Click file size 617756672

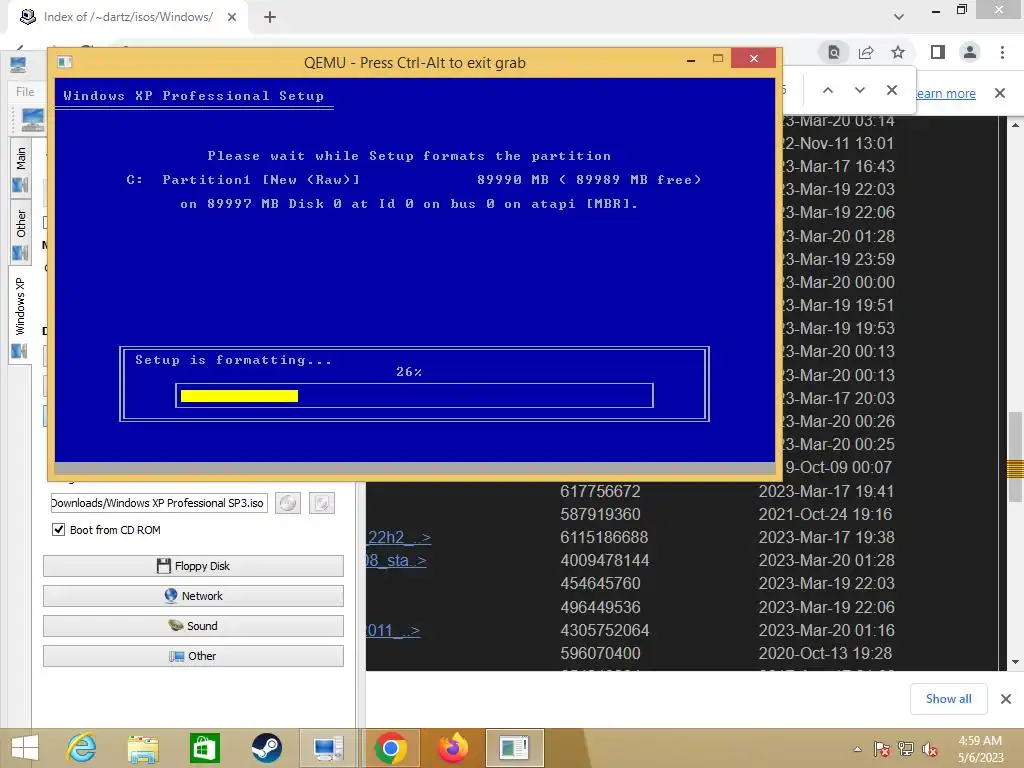pos(600,491)
